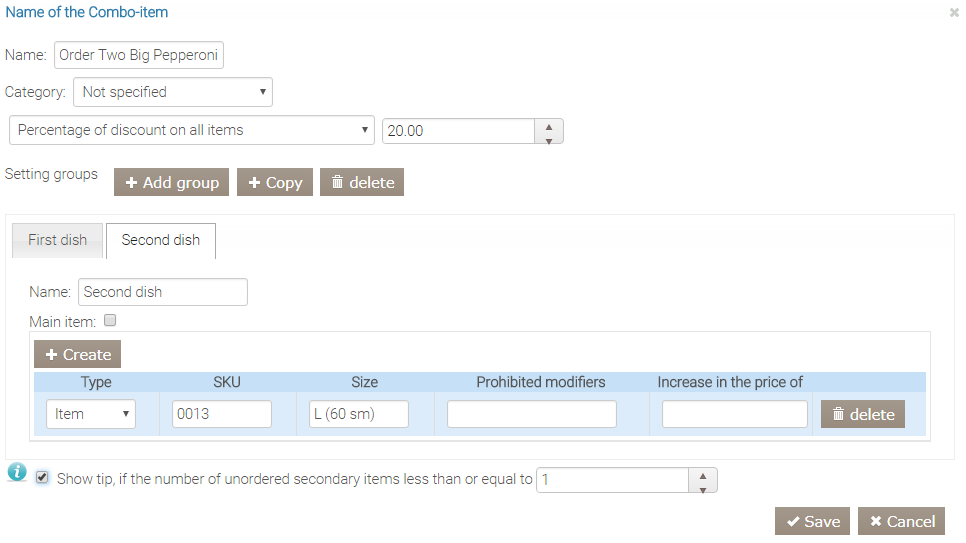The width and height of the screenshot is (966, 543).
Task: Open the Category dropdown
Action: click(173, 92)
